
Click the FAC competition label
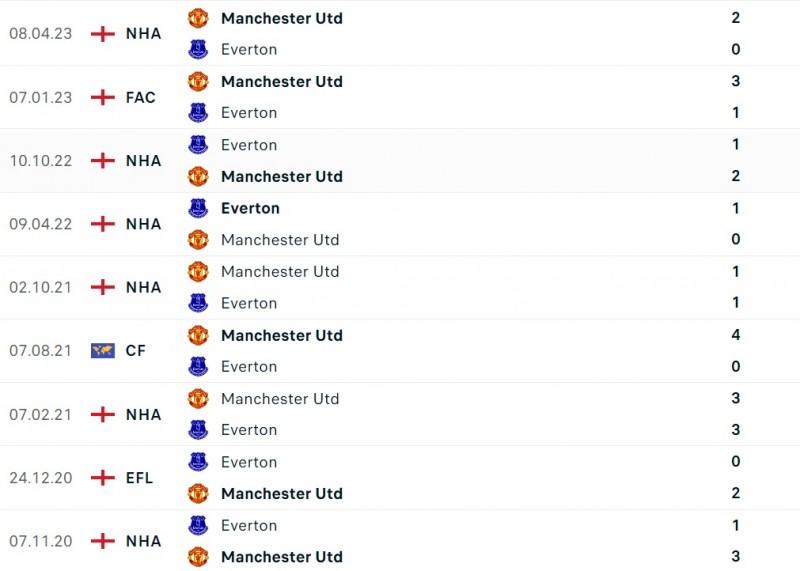click(141, 97)
